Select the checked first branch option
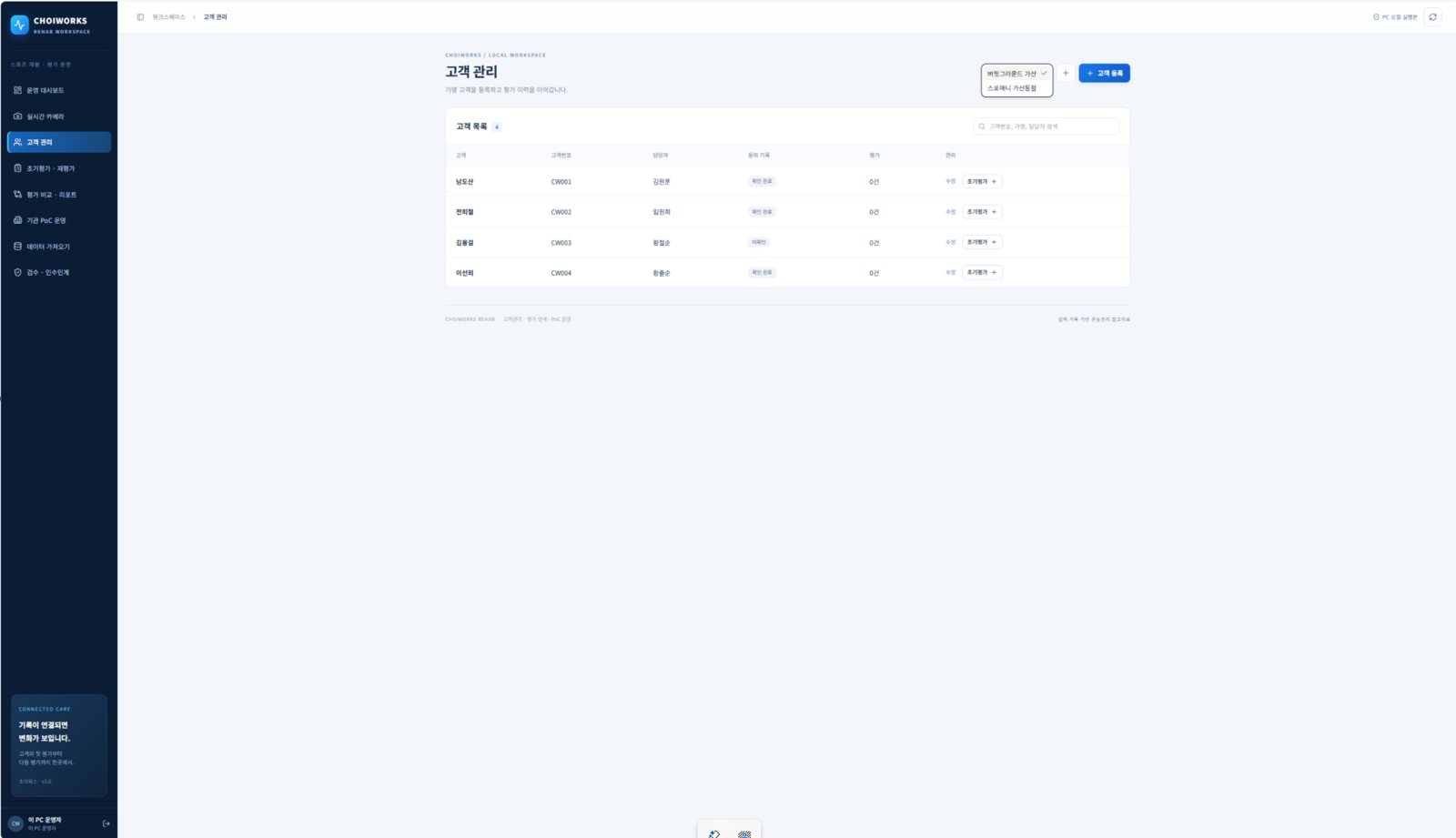This screenshot has height=838, width=1456. point(1016,74)
